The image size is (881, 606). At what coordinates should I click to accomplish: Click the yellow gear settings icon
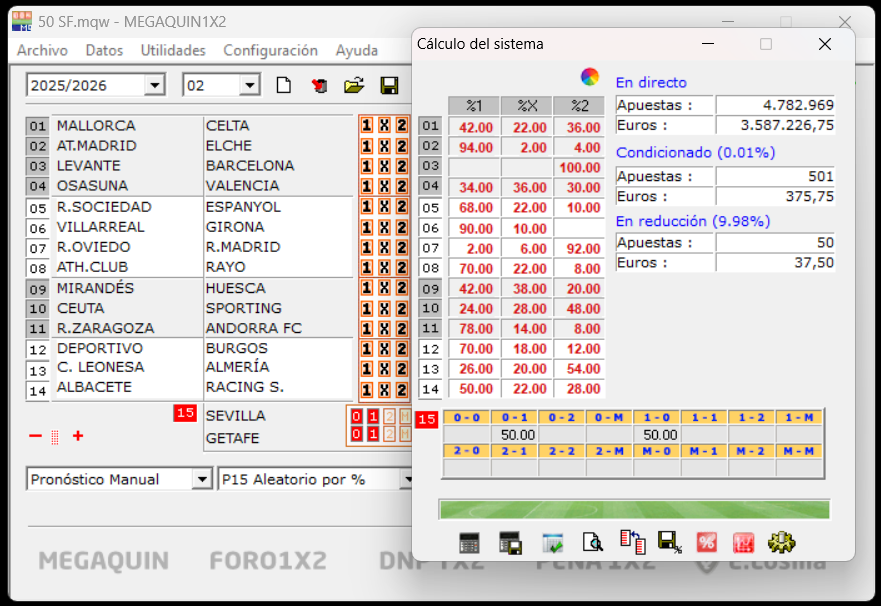click(x=782, y=543)
